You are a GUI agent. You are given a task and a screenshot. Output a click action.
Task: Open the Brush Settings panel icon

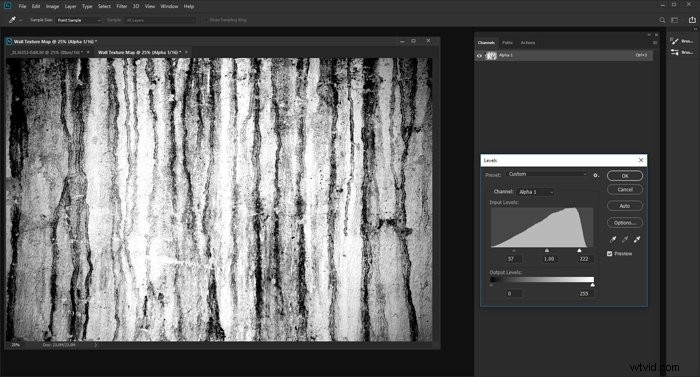pyautogui.click(x=675, y=52)
